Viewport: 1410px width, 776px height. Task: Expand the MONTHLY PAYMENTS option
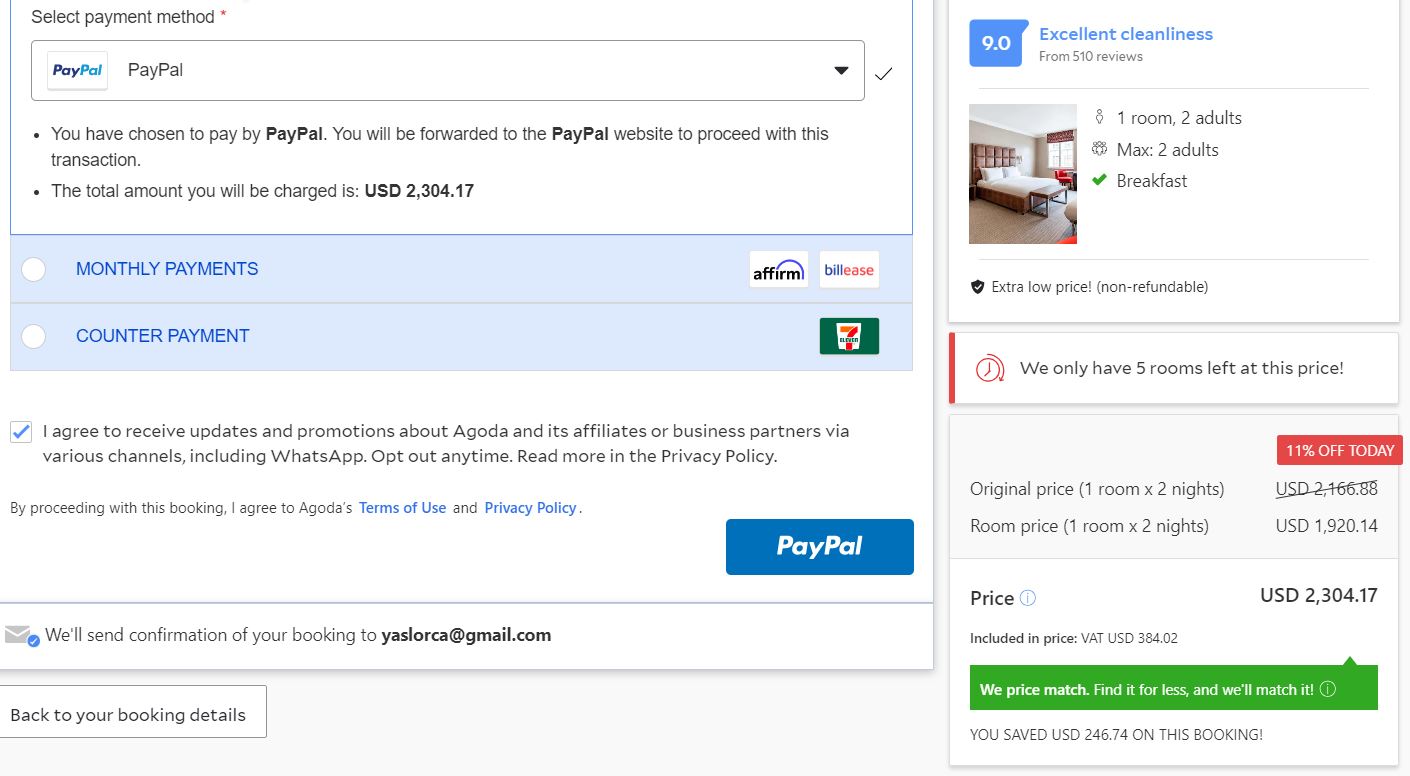pos(167,269)
